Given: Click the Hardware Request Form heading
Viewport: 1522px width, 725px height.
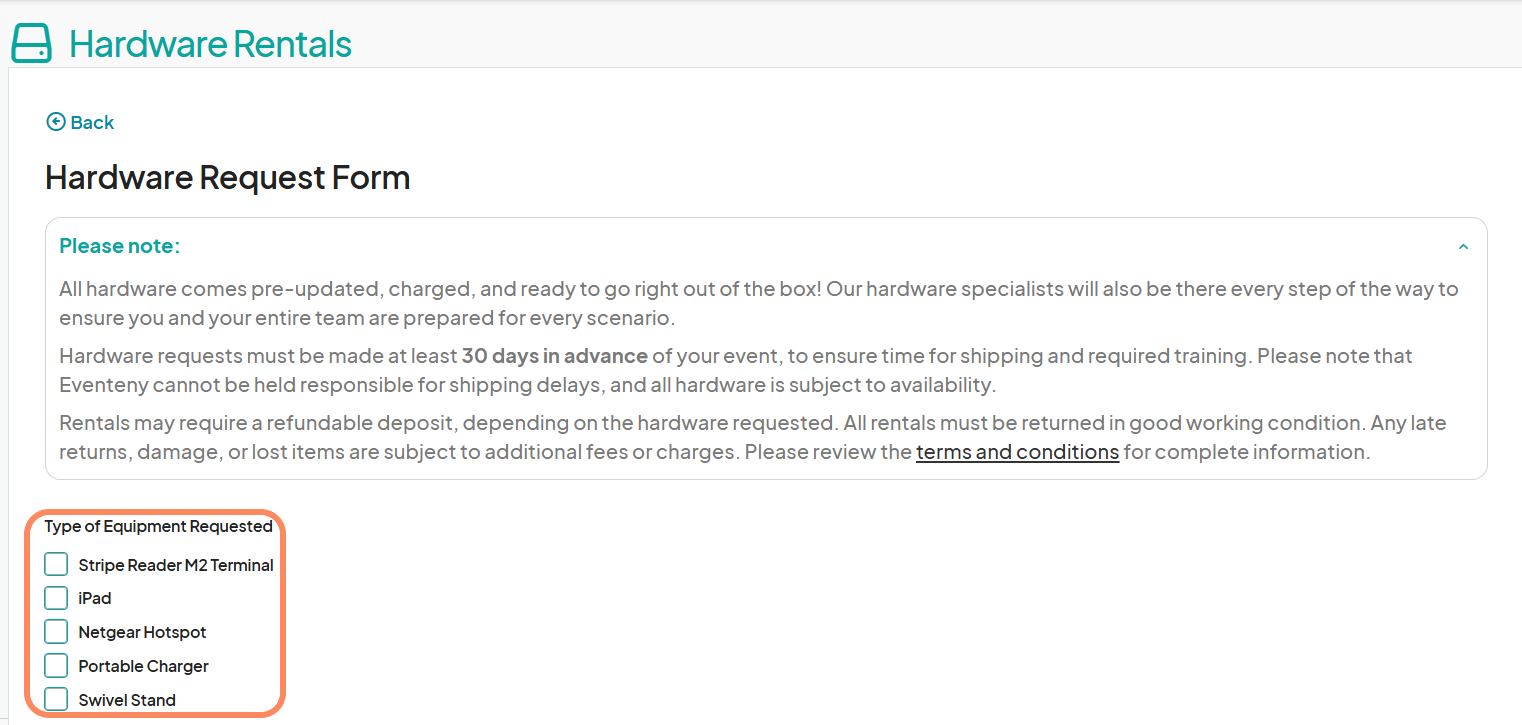Looking at the screenshot, I should (x=228, y=178).
